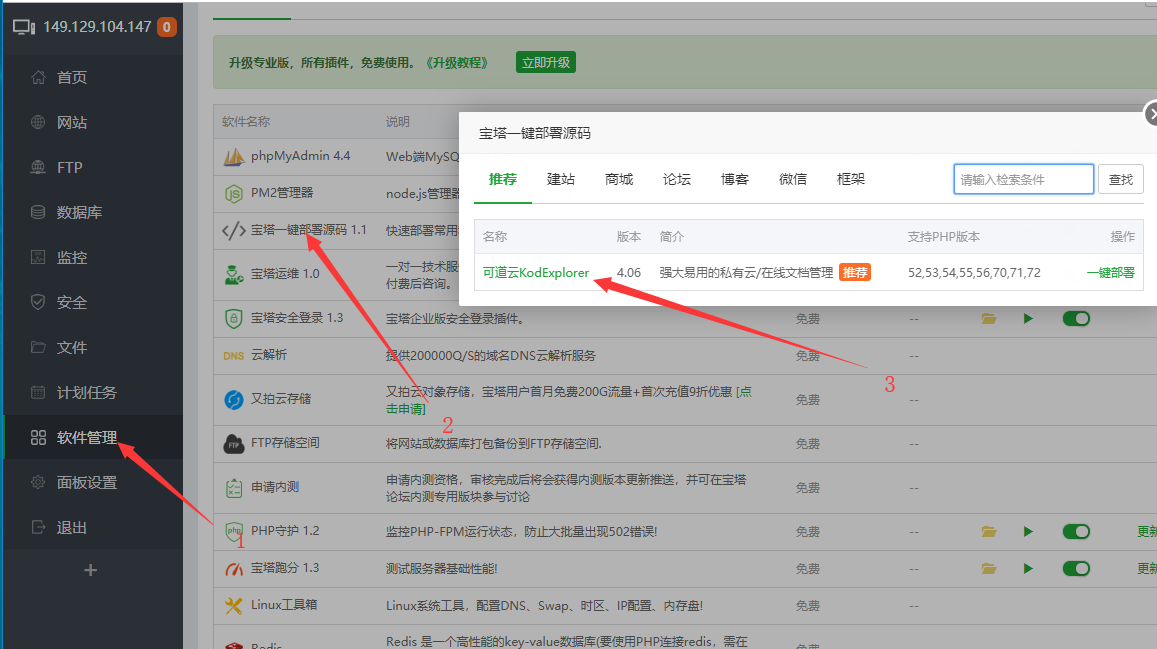
Task: Click the 文件 folder icon in sidebar
Action: click(x=38, y=347)
